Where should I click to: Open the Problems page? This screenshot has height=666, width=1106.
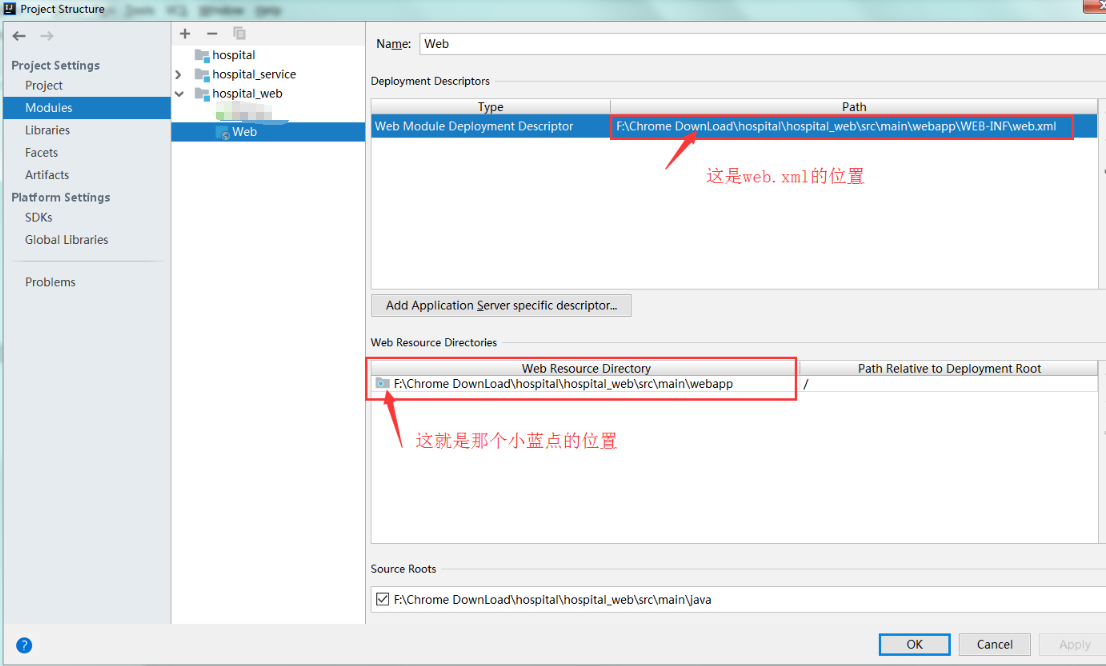point(50,282)
